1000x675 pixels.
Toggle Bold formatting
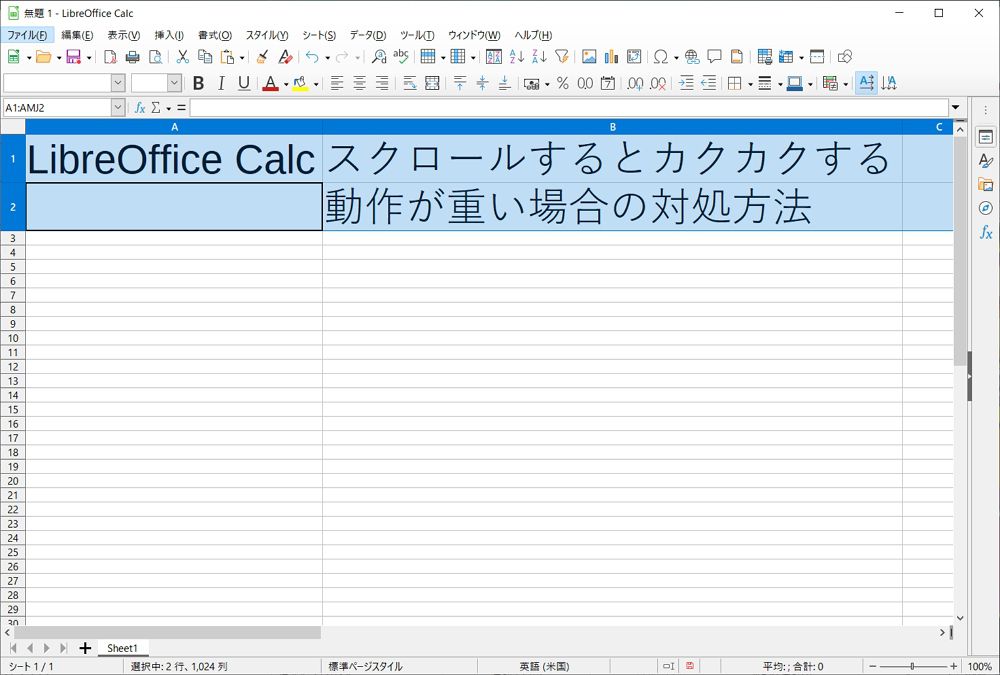pos(198,84)
